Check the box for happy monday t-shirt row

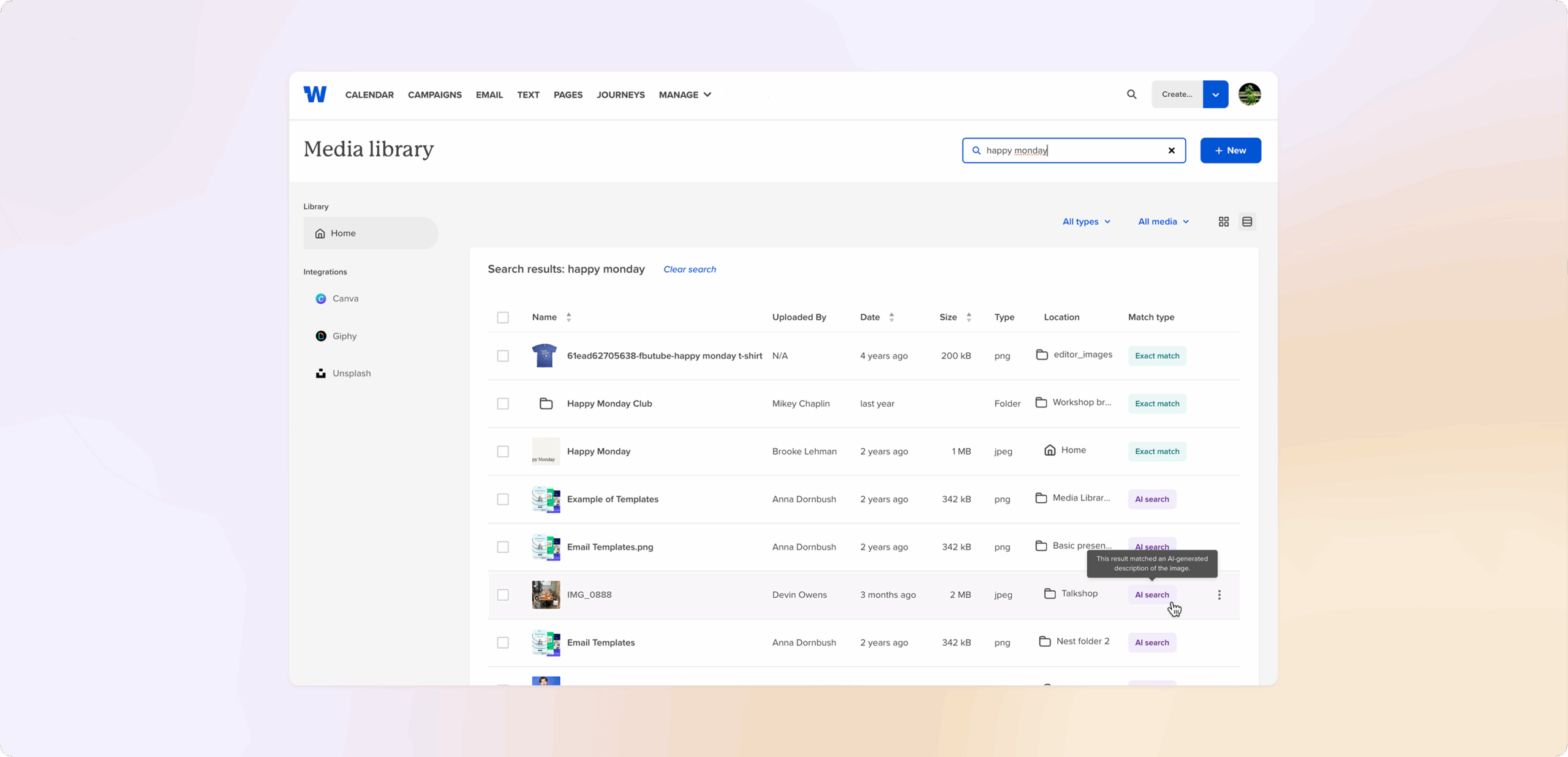[503, 356]
